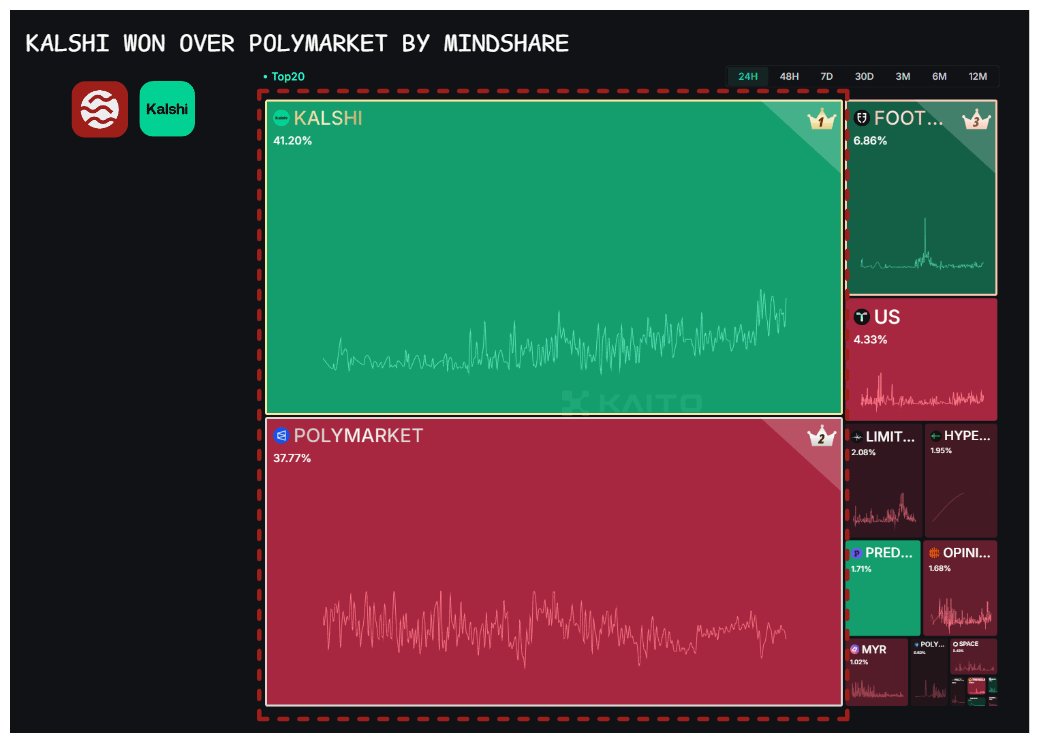Click the KALSHI tile sparkline chart
1039x743 pixels.
click(555, 333)
